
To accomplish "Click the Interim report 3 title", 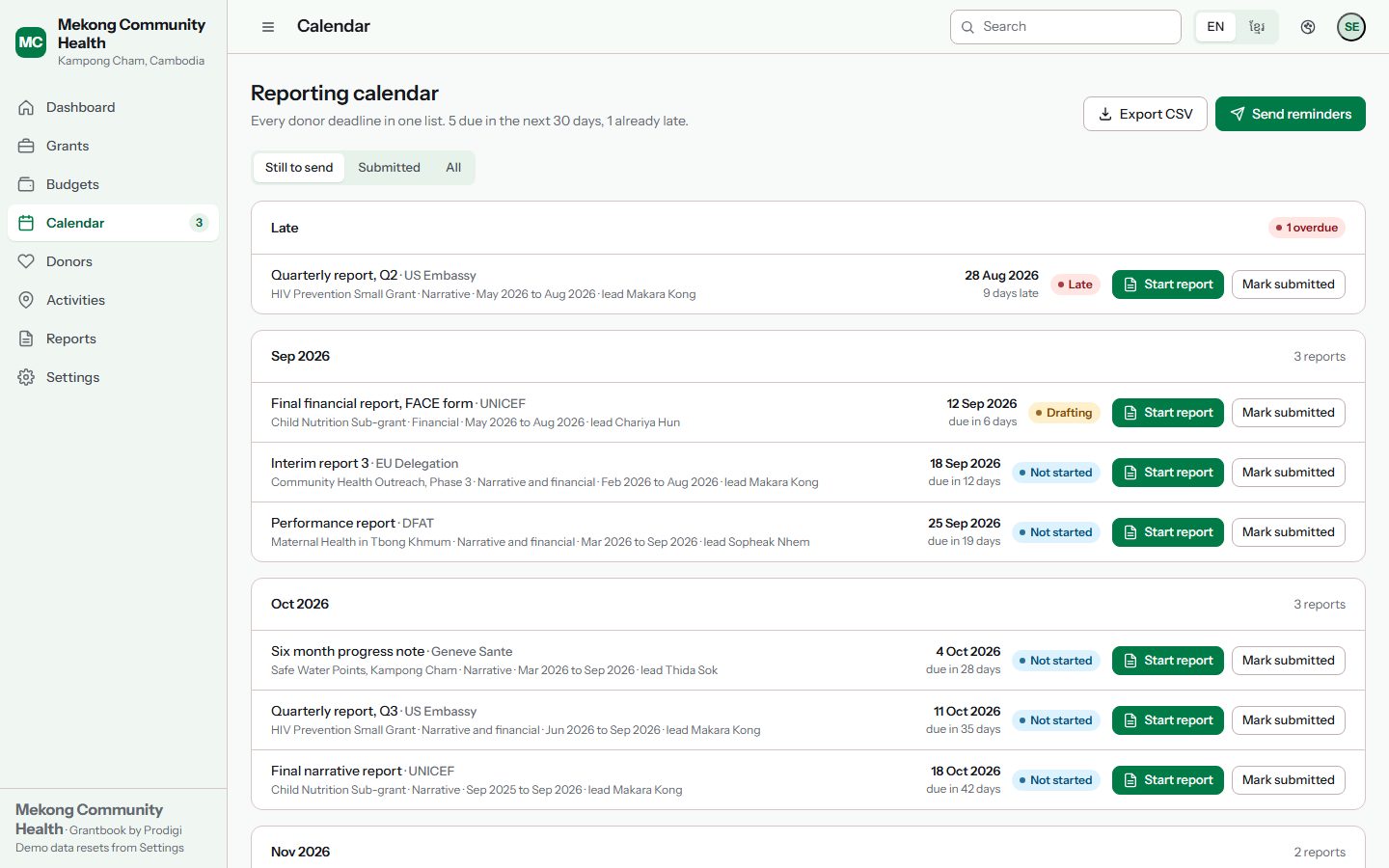I will point(319,463).
